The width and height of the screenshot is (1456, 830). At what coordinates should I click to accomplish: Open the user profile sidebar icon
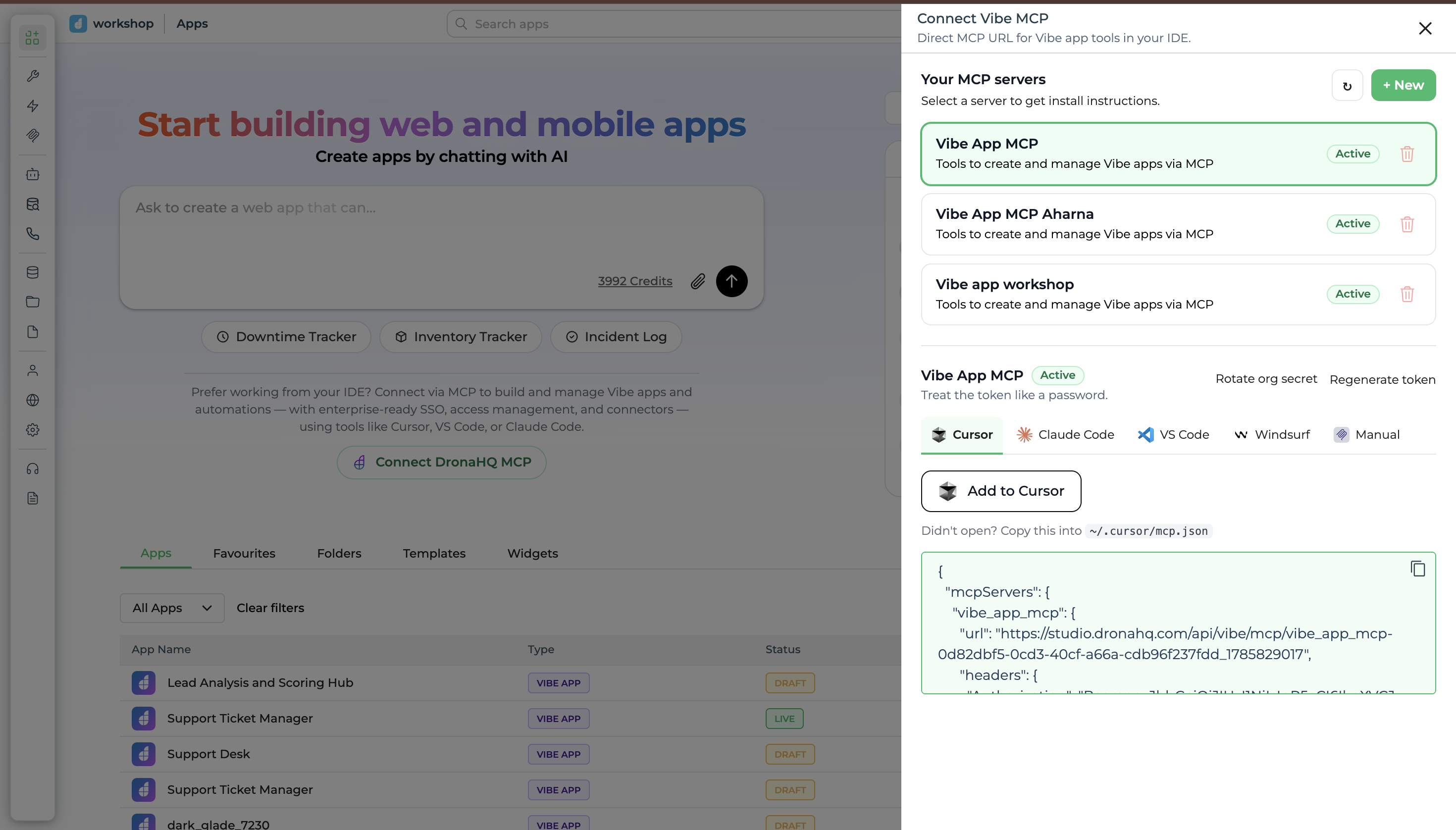tap(33, 370)
